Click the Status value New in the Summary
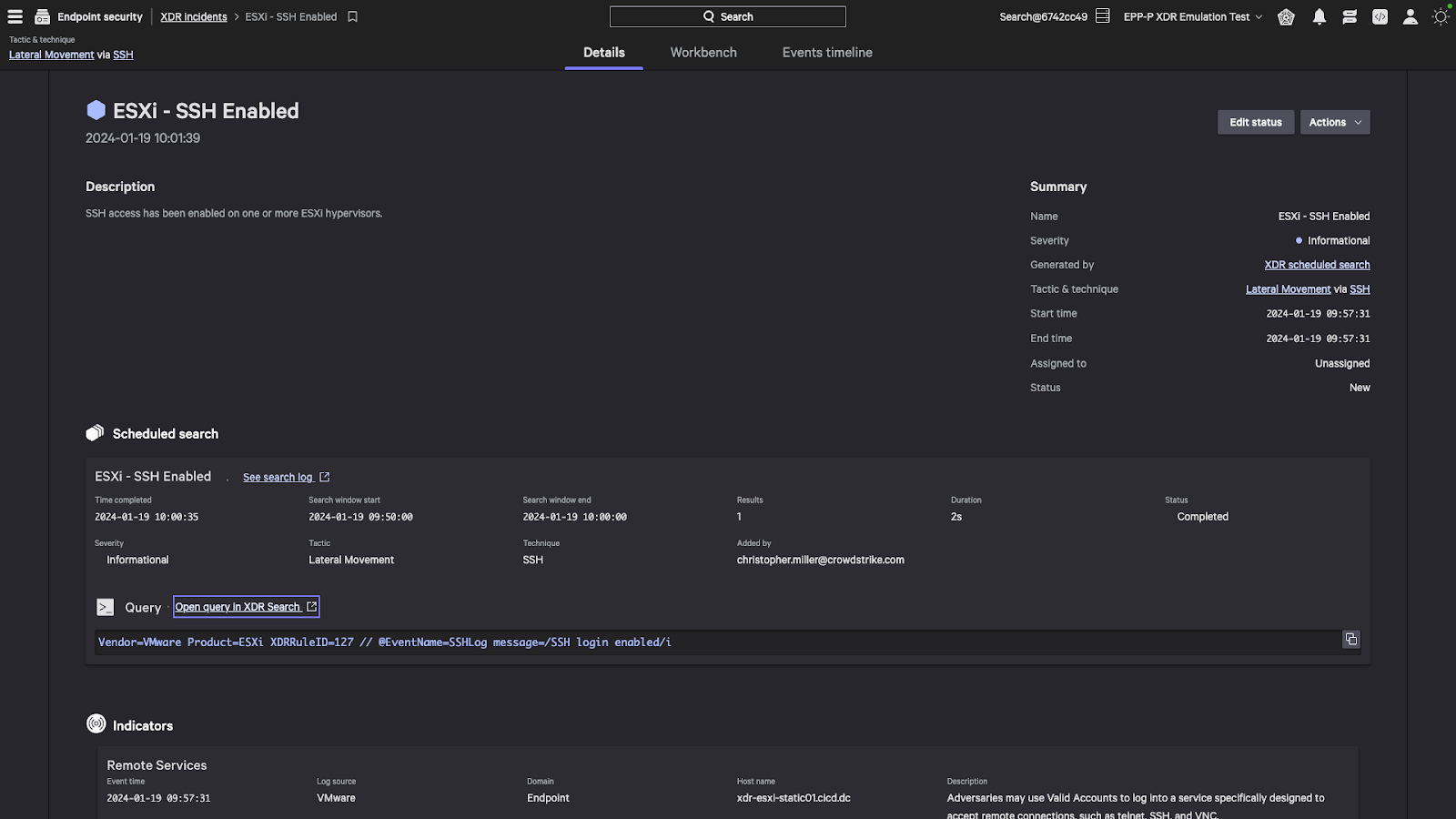The height and width of the screenshot is (819, 1456). pos(1360,388)
